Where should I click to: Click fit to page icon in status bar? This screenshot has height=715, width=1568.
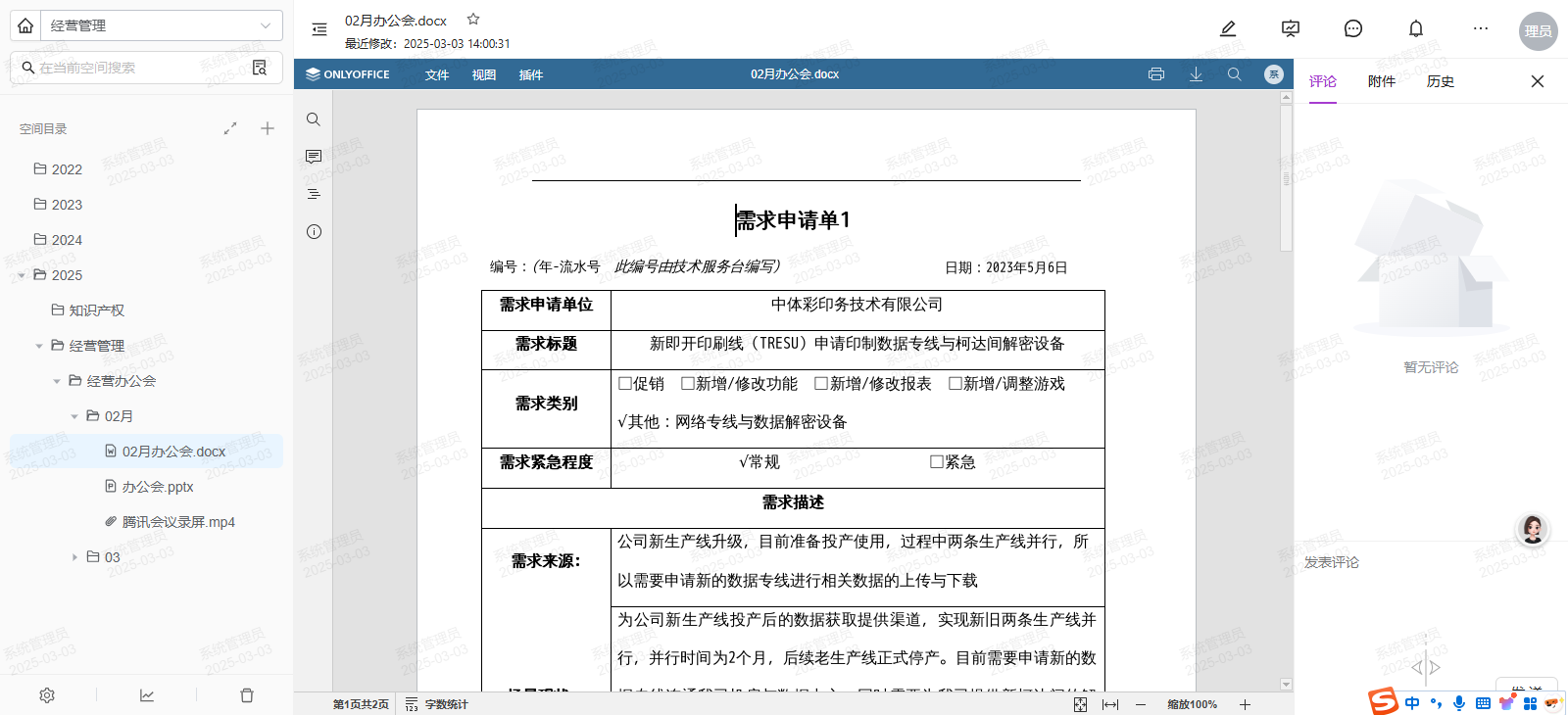(1080, 704)
